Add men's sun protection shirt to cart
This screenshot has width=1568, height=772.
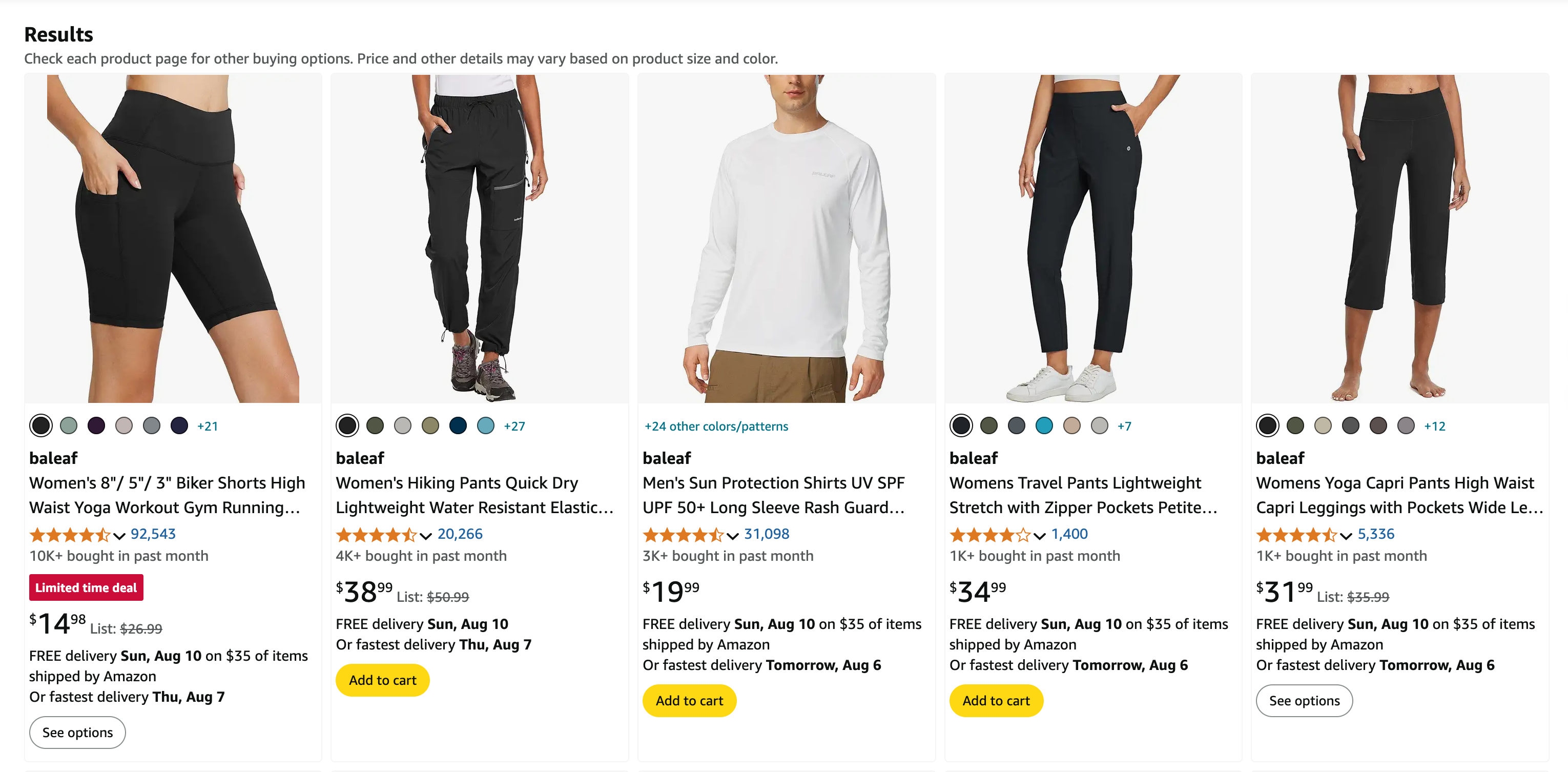coord(689,701)
